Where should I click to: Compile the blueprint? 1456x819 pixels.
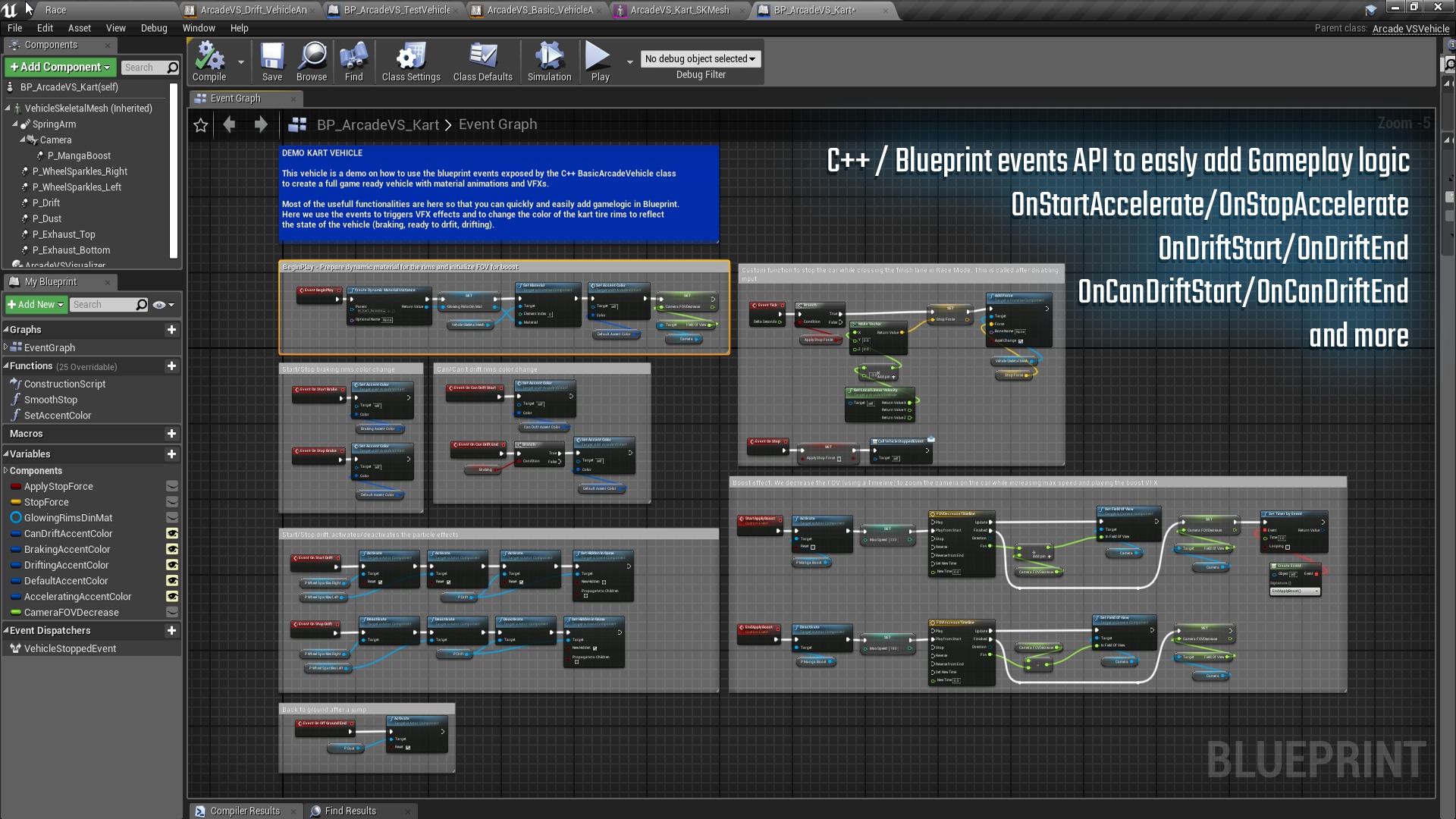(x=209, y=61)
